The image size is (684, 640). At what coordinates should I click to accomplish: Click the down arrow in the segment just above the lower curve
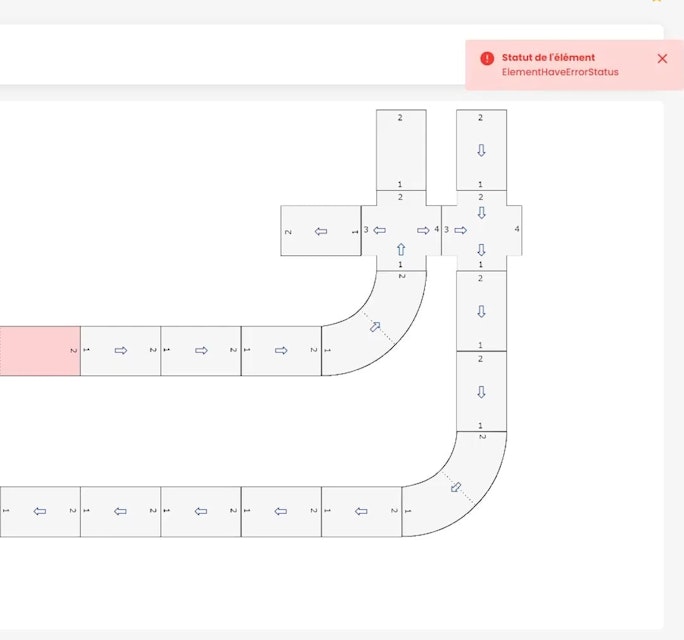click(481, 391)
